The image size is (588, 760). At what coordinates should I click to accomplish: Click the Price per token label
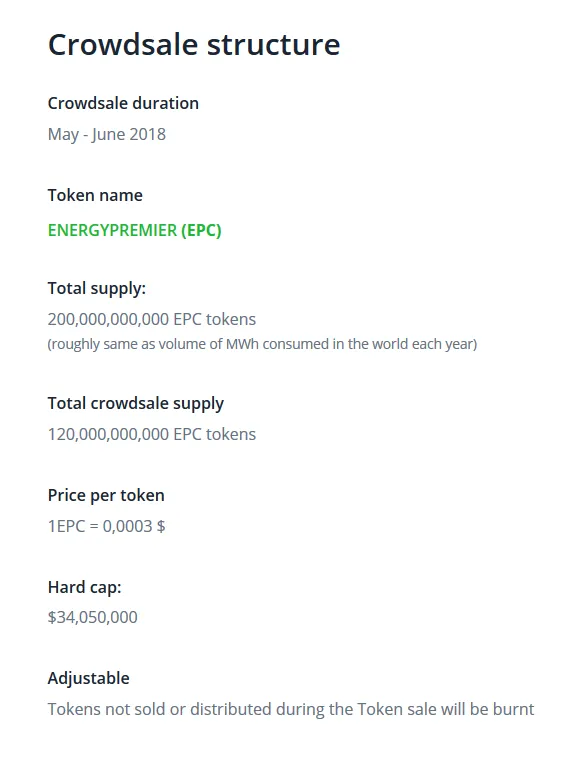106,496
